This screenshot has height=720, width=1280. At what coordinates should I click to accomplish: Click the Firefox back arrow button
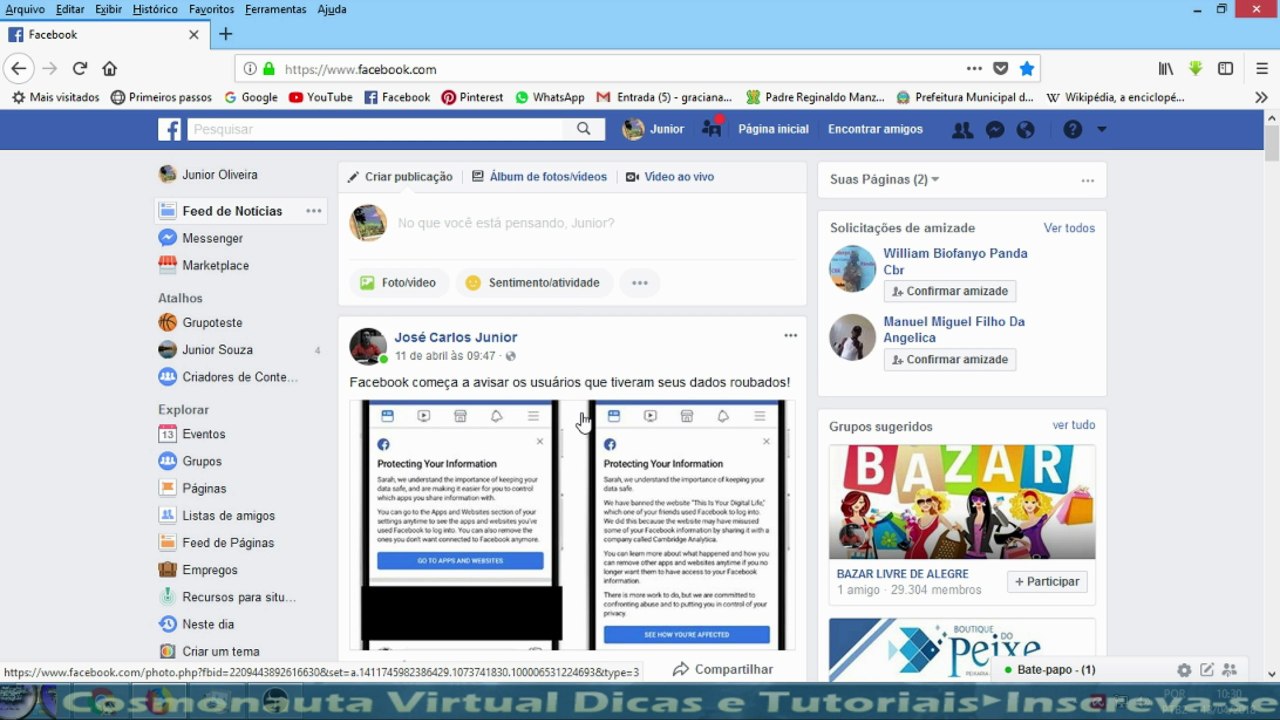click(18, 69)
